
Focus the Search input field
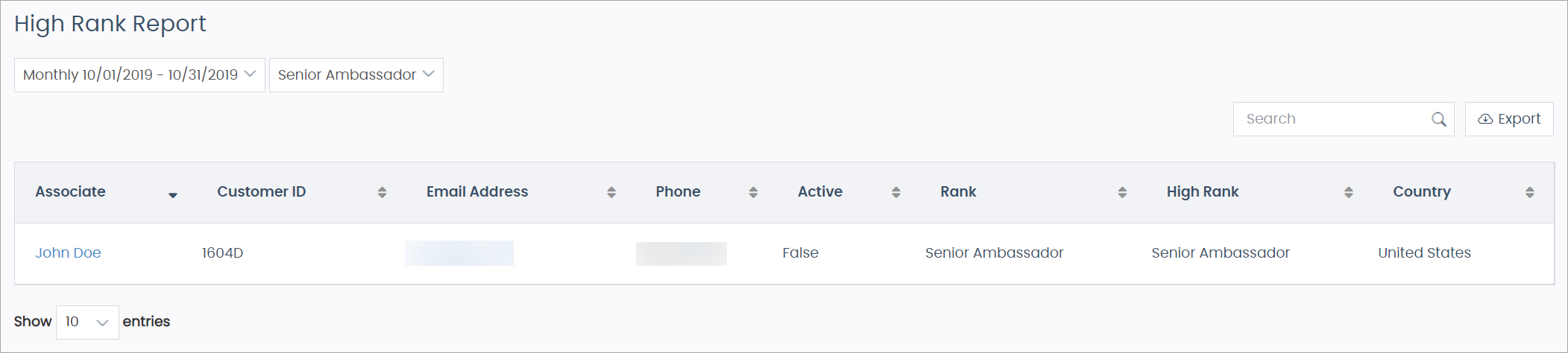[1331, 119]
